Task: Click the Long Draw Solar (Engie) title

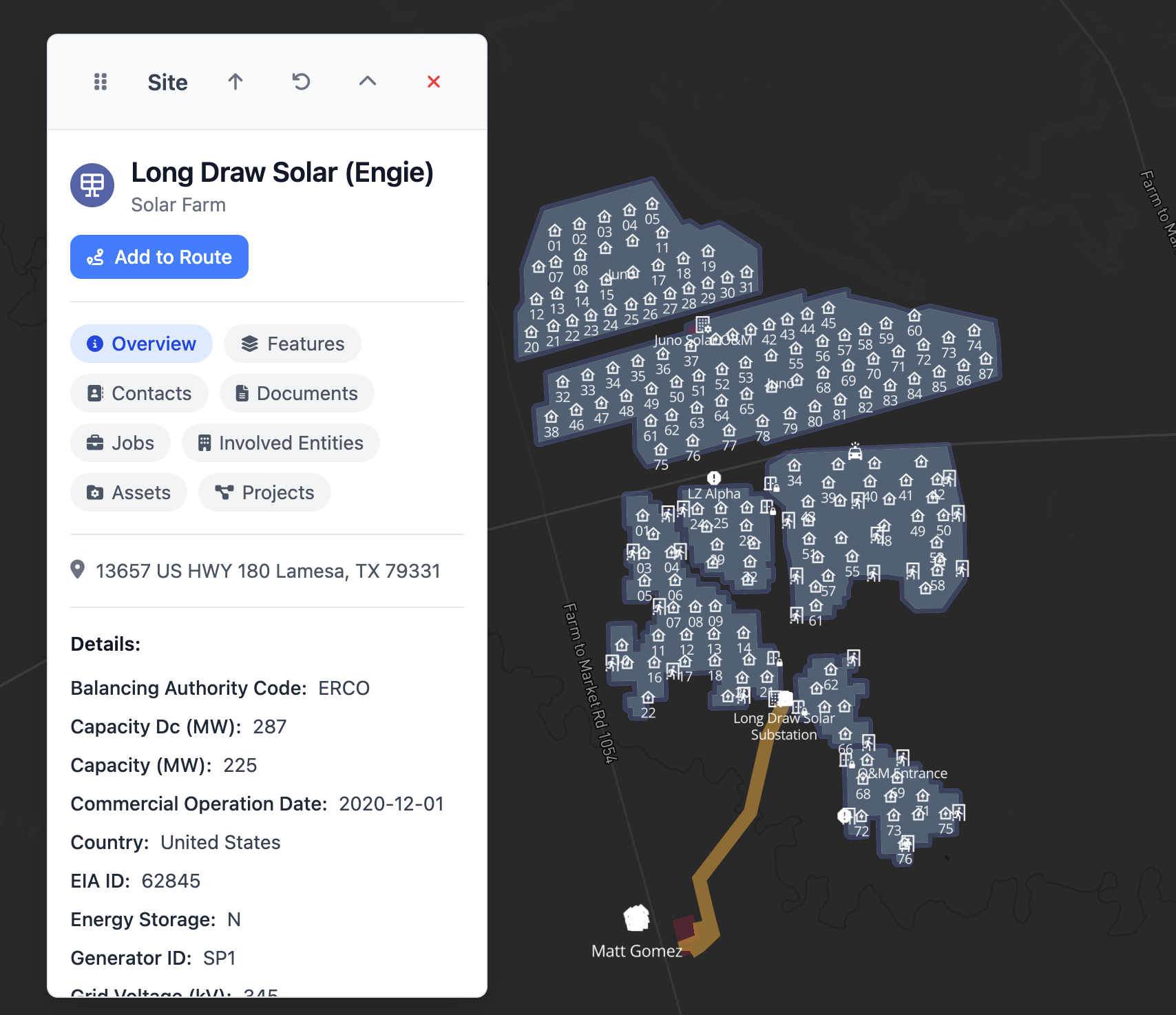Action: click(x=282, y=173)
